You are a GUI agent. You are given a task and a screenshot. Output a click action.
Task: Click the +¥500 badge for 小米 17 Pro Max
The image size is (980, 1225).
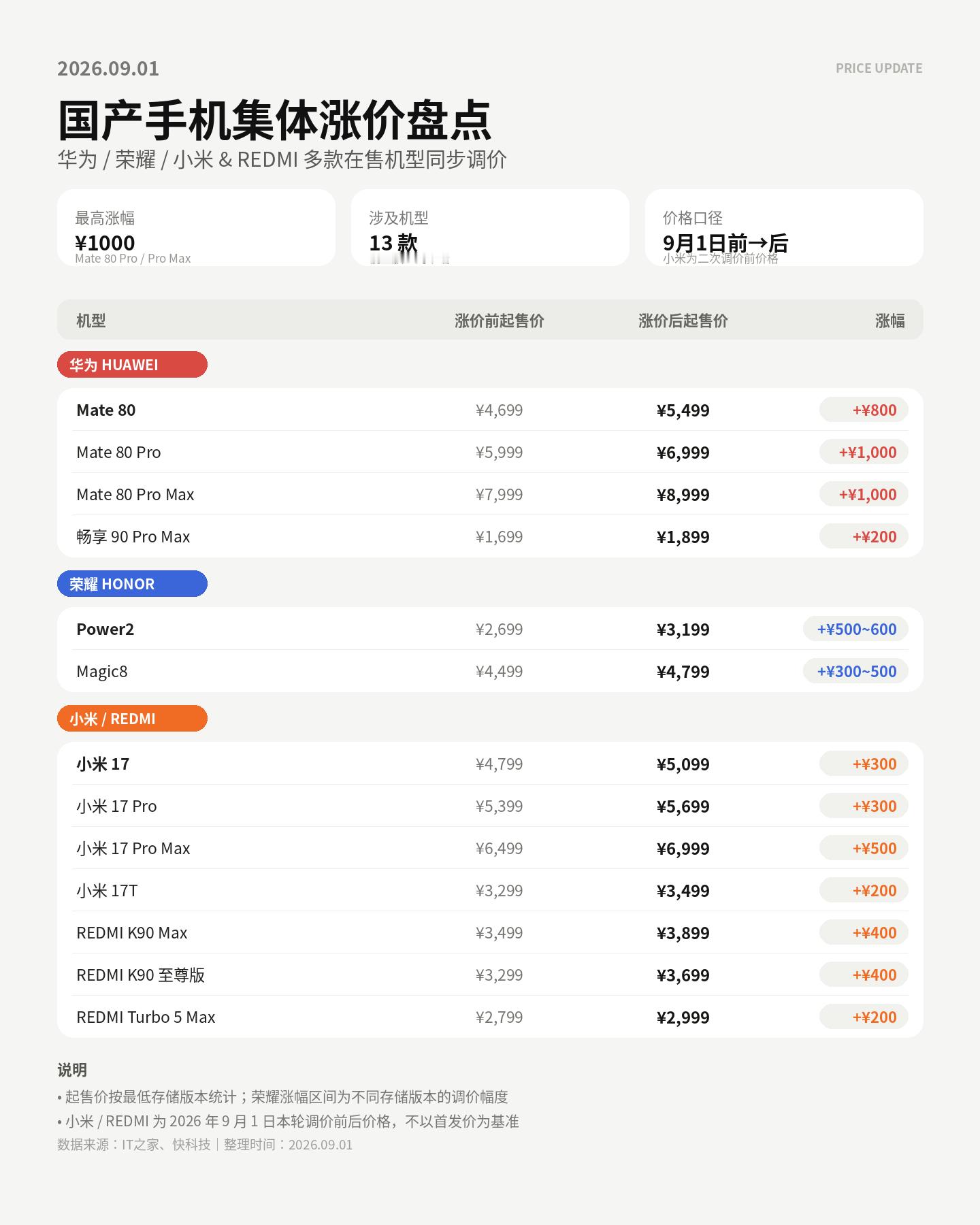coord(864,849)
